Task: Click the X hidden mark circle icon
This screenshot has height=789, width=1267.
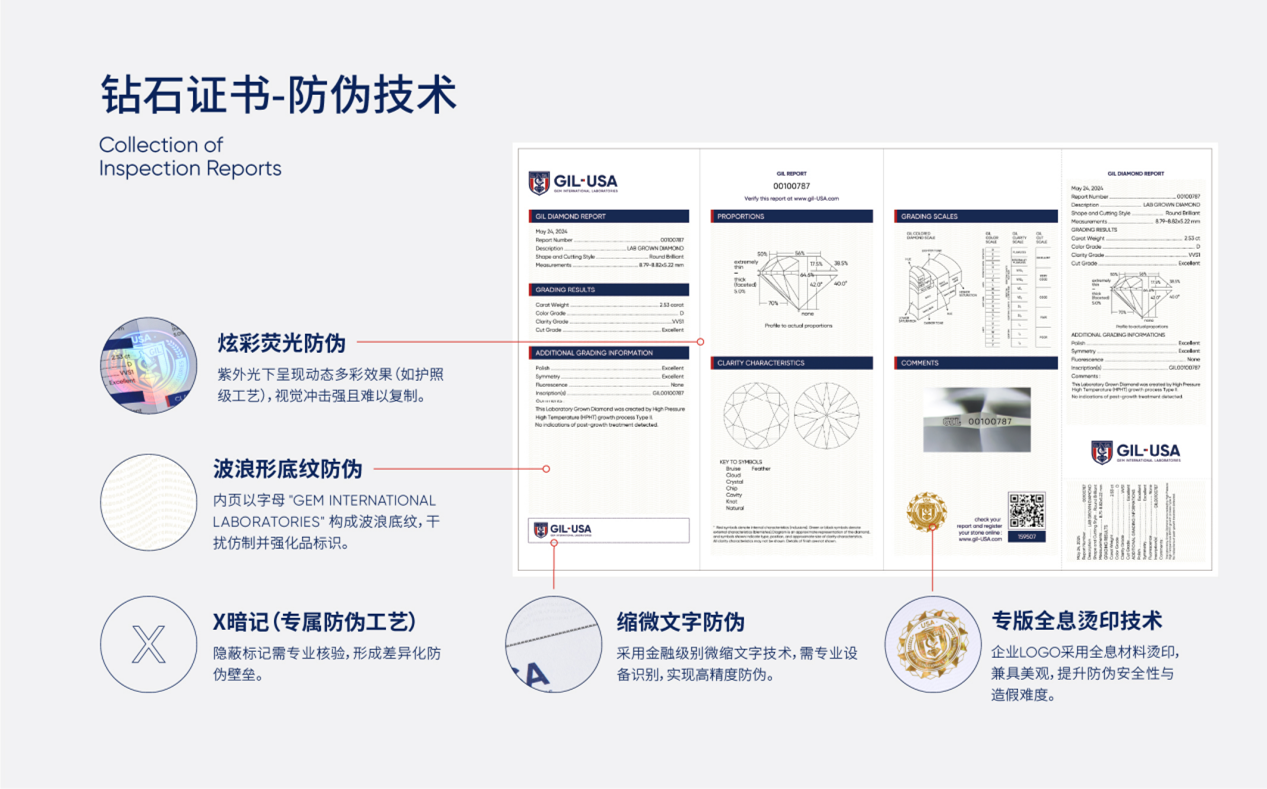Action: point(149,645)
